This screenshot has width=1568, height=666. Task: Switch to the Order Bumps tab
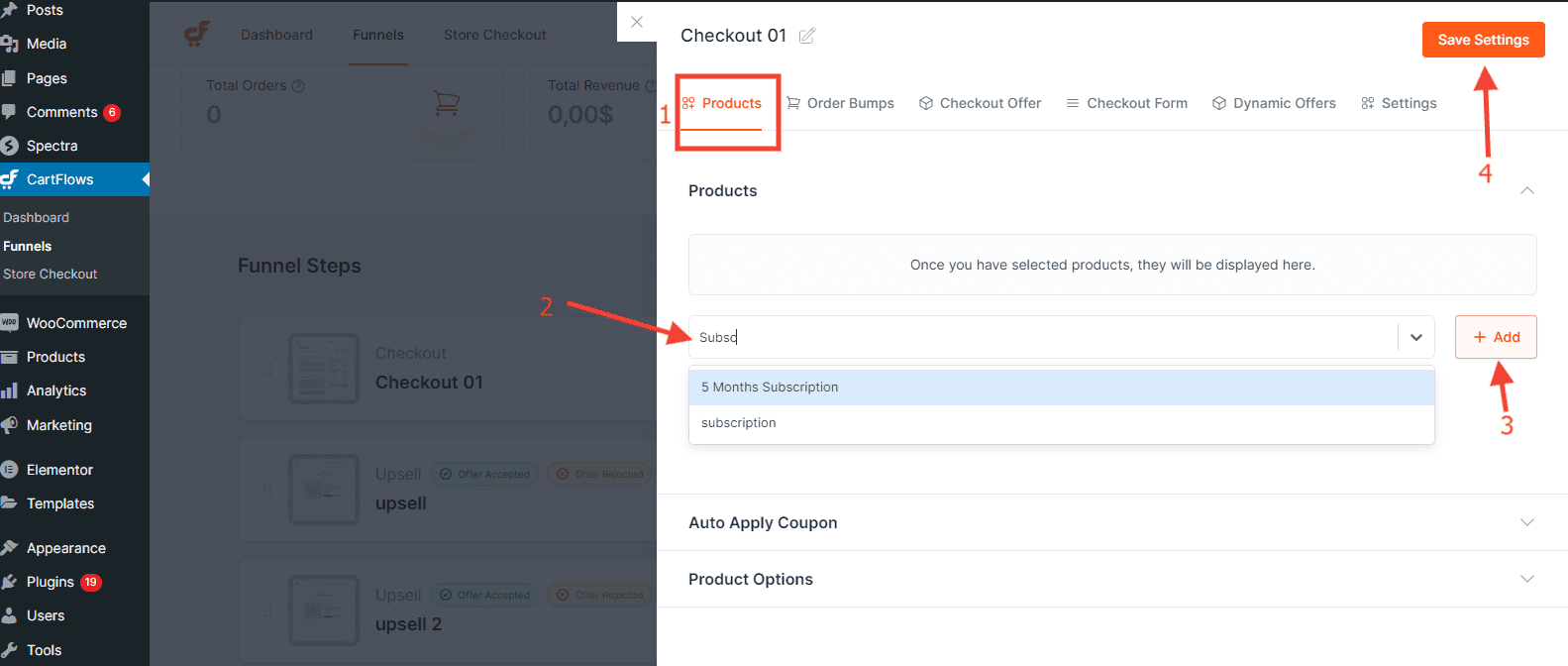(840, 103)
